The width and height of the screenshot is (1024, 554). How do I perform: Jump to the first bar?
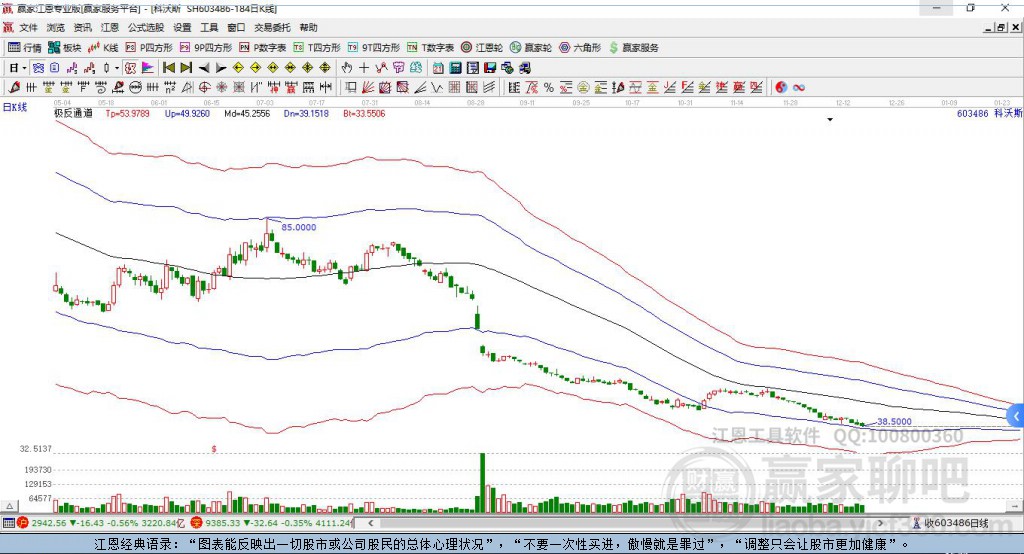[168, 68]
